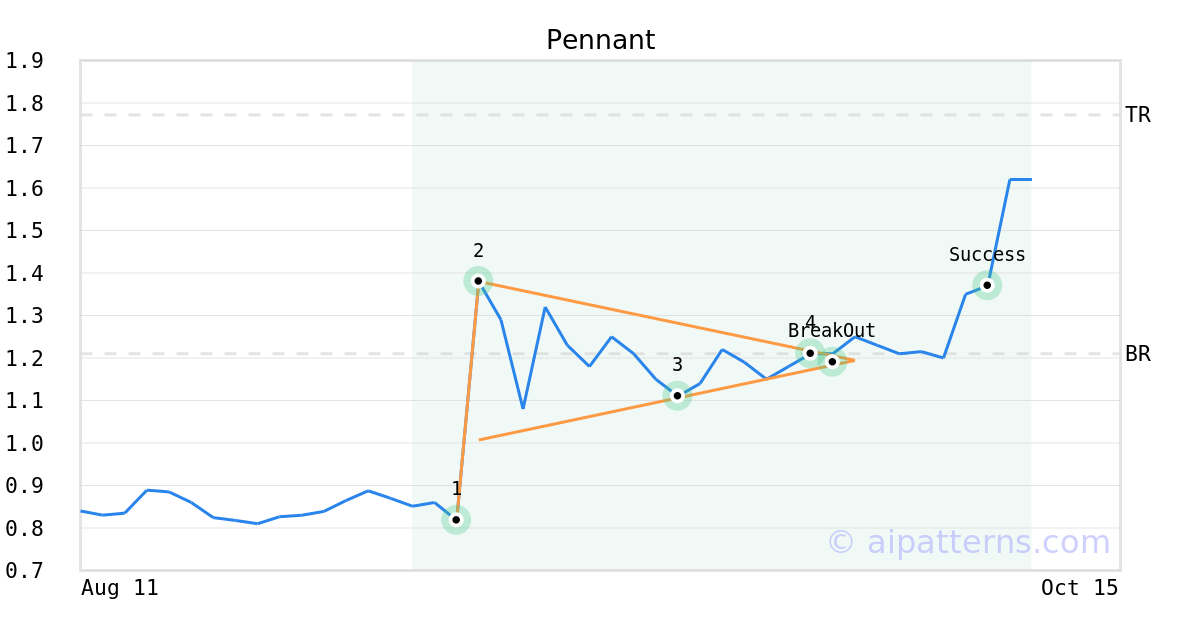Click the BreakOut point marker
This screenshot has width=1200, height=630.
pyautogui.click(x=832, y=361)
